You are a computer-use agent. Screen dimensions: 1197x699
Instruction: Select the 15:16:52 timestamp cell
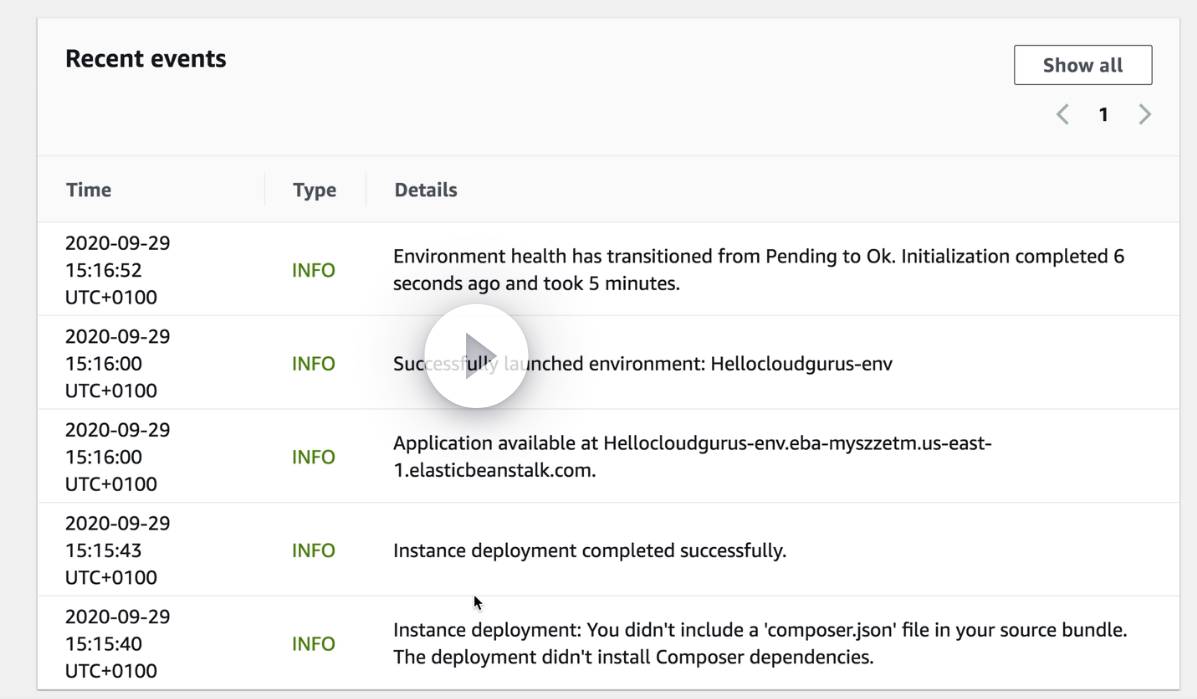(118, 270)
